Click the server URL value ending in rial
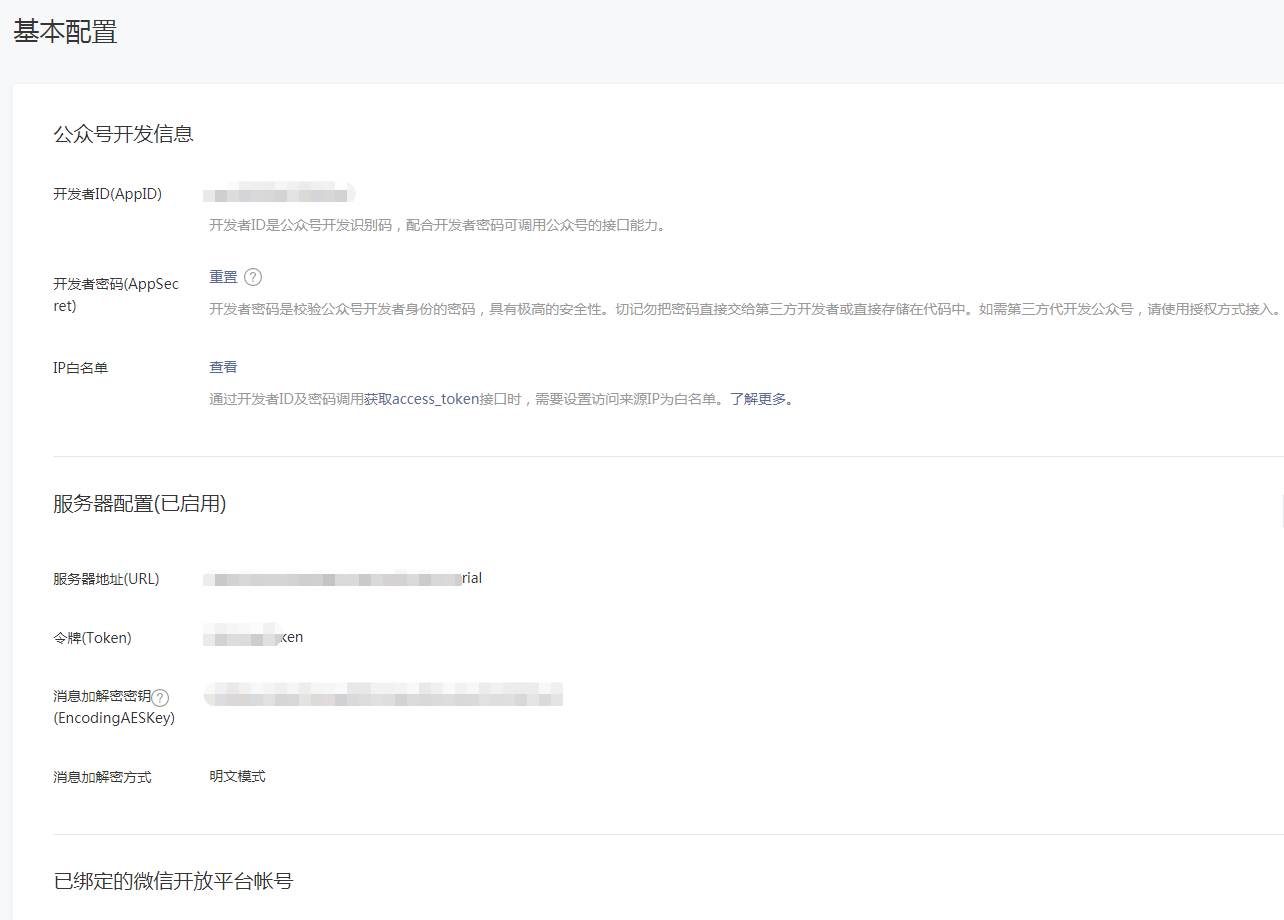Viewport: 1284px width, 920px height. 343,578
